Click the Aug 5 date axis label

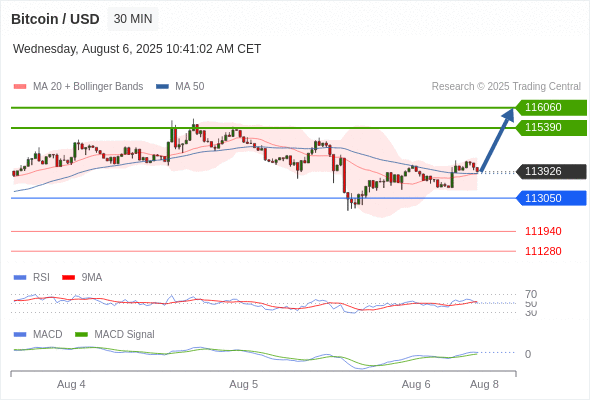pyautogui.click(x=243, y=385)
